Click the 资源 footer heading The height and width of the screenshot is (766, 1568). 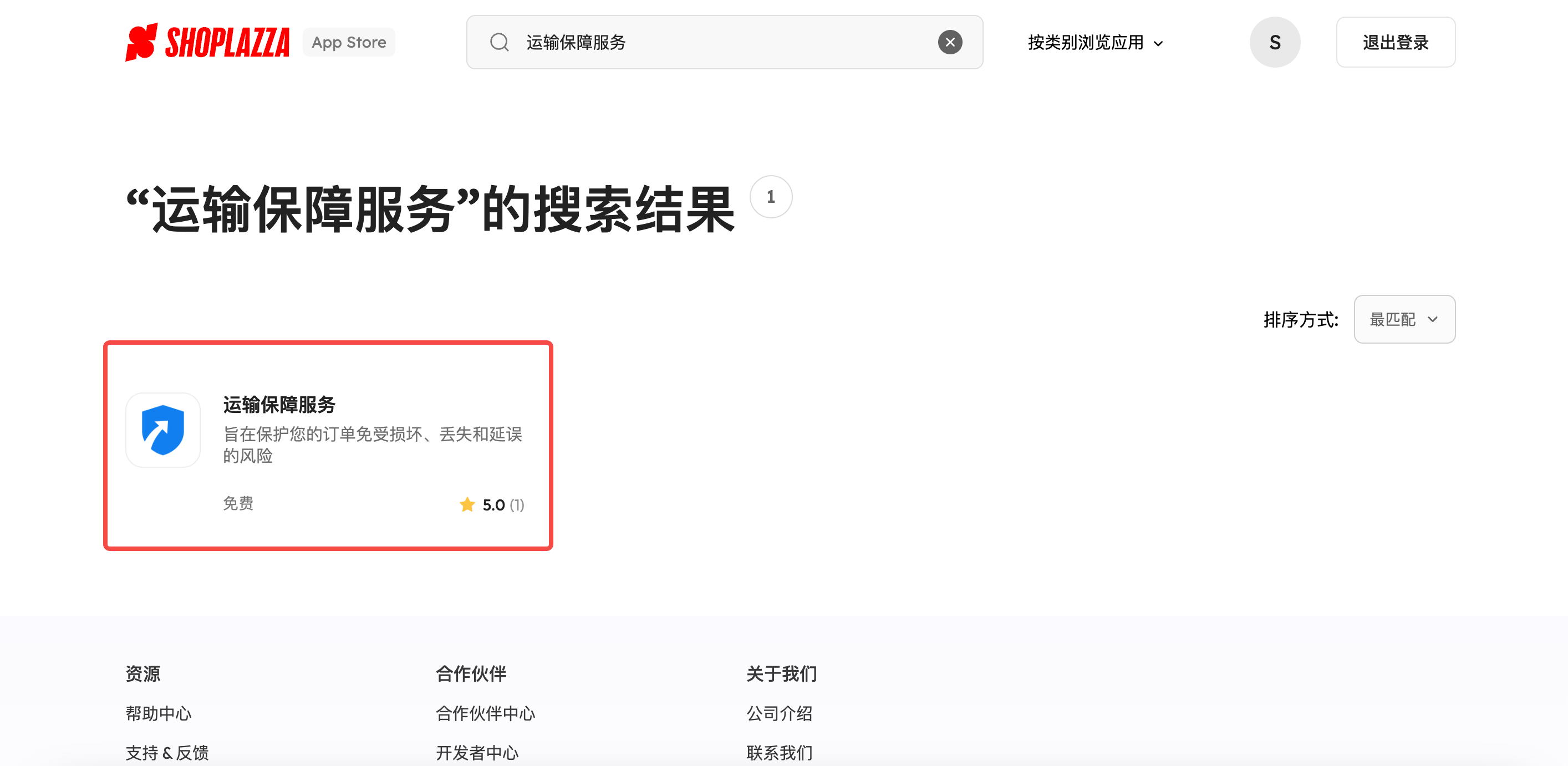143,673
